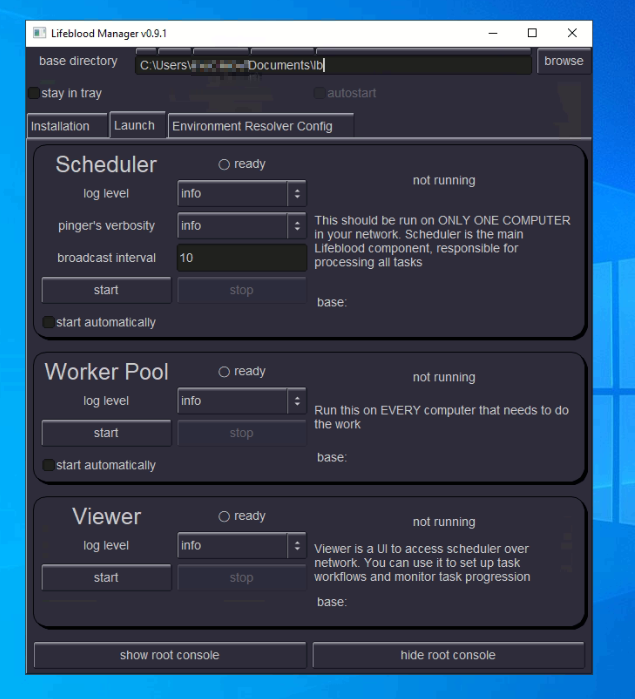Screen dimensions: 635x699
Task: Click Scheduler's not running status text
Action: click(444, 181)
